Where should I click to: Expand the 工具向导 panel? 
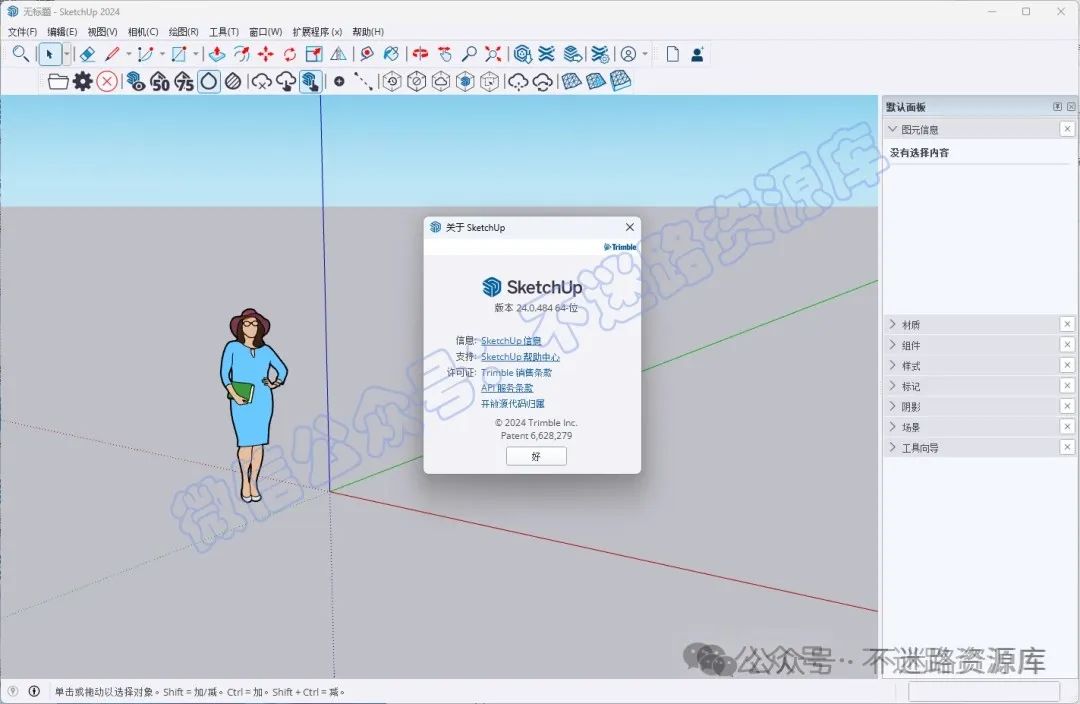893,447
